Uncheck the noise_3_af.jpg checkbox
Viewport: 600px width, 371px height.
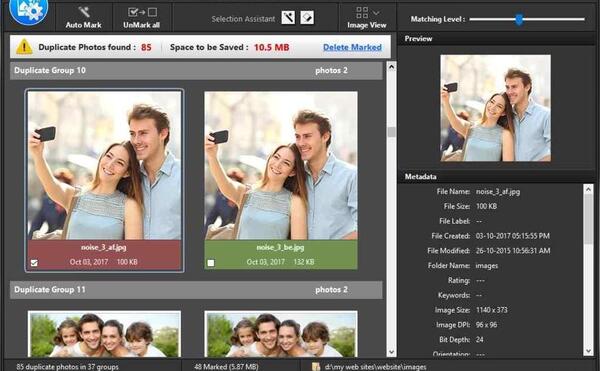(34, 263)
